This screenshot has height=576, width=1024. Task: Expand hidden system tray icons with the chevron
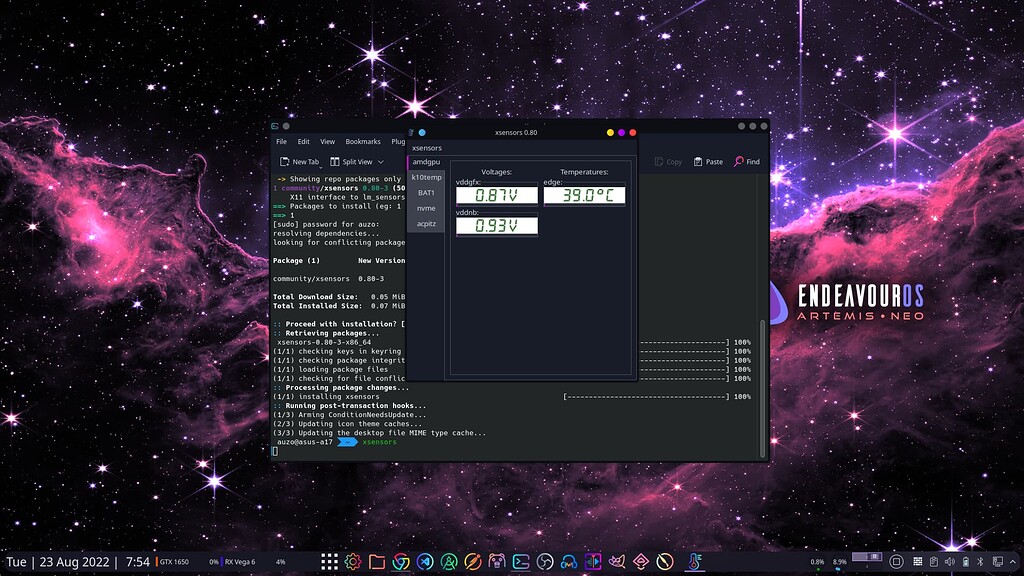1013,562
